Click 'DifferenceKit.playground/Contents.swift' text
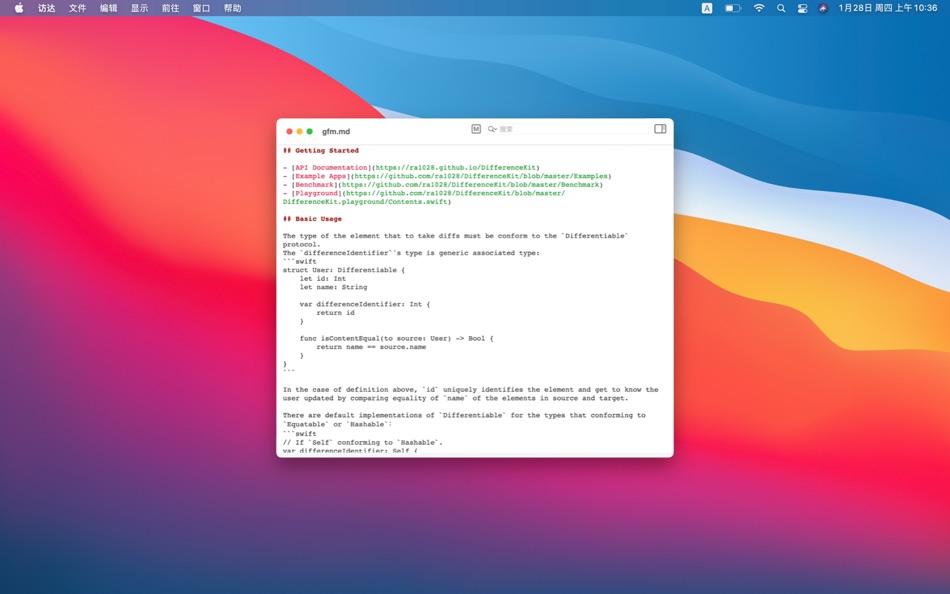The height and width of the screenshot is (594, 950). click(x=365, y=202)
